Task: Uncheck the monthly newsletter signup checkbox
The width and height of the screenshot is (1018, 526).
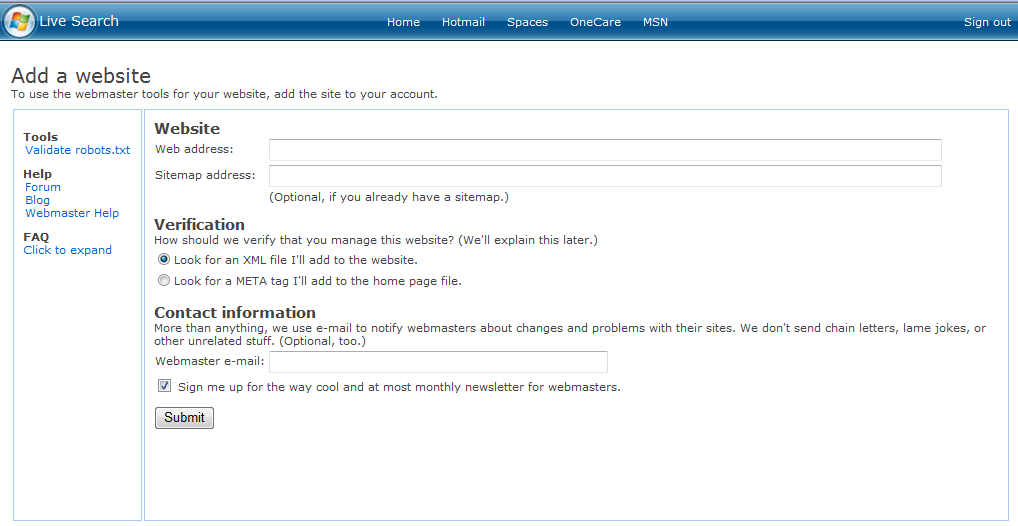Action: [164, 386]
